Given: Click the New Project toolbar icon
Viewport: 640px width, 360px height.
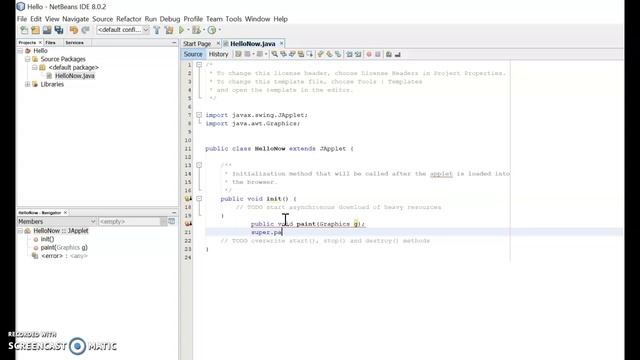Looking at the screenshot, I should [x=36, y=30].
